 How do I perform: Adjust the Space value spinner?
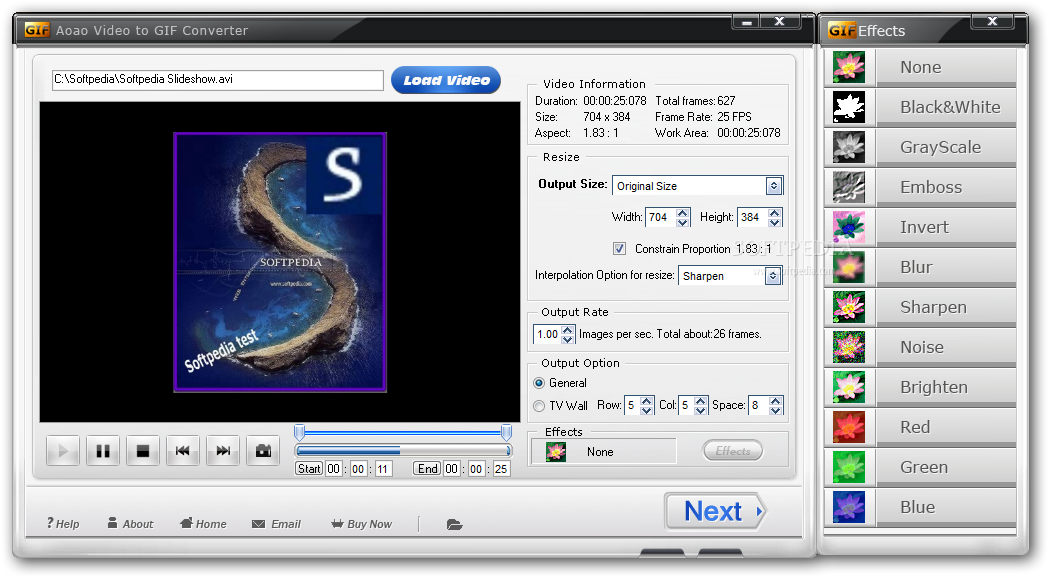(775, 405)
